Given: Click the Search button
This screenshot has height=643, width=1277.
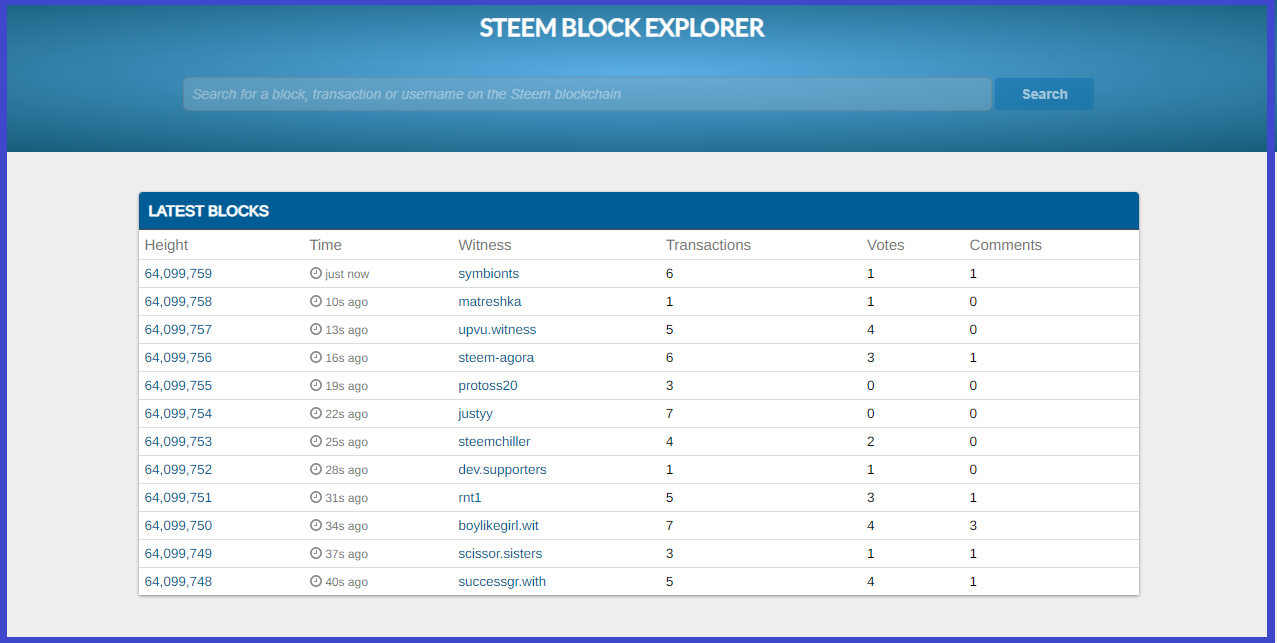Looking at the screenshot, I should 1044,94.
